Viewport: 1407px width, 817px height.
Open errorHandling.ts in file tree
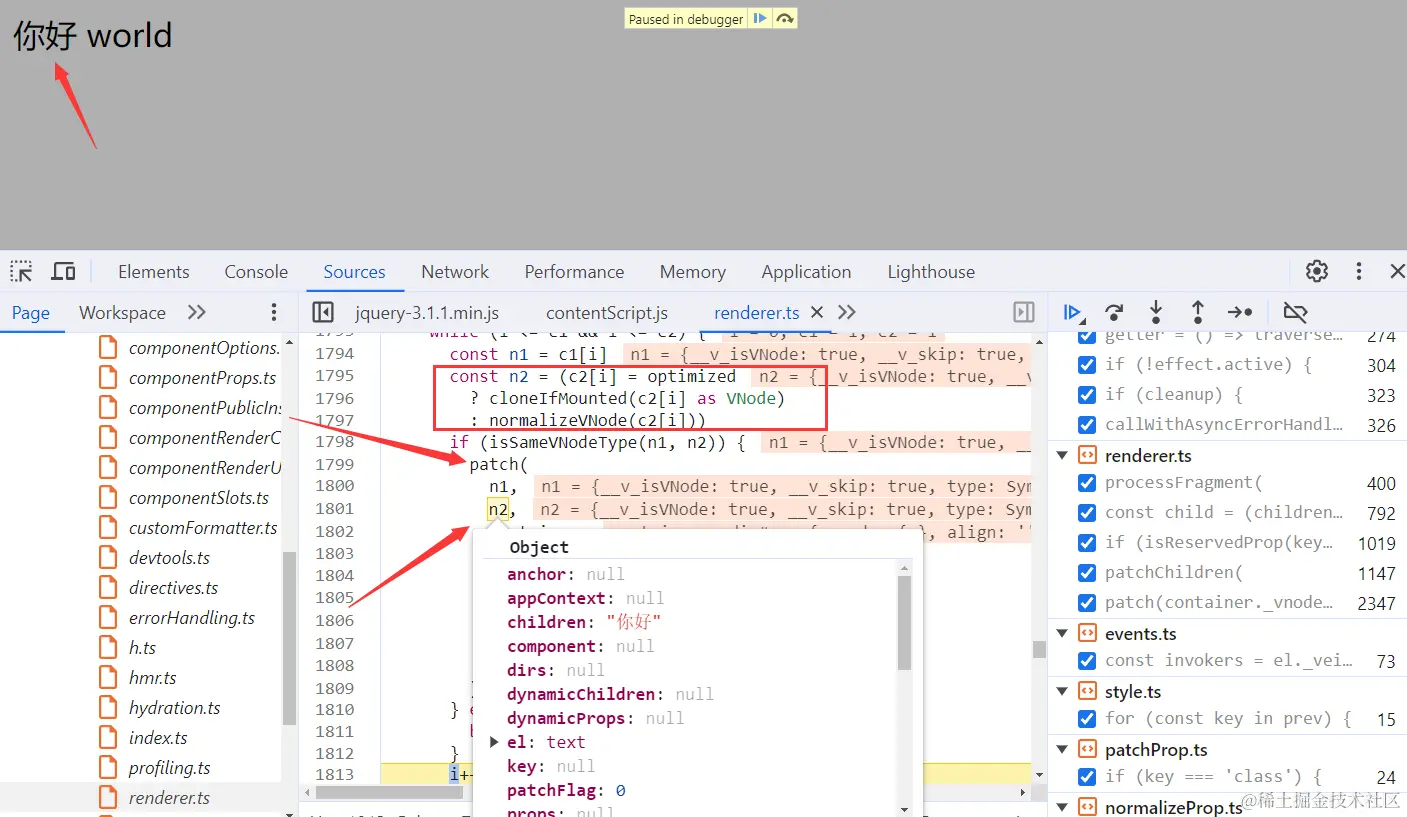pos(191,618)
